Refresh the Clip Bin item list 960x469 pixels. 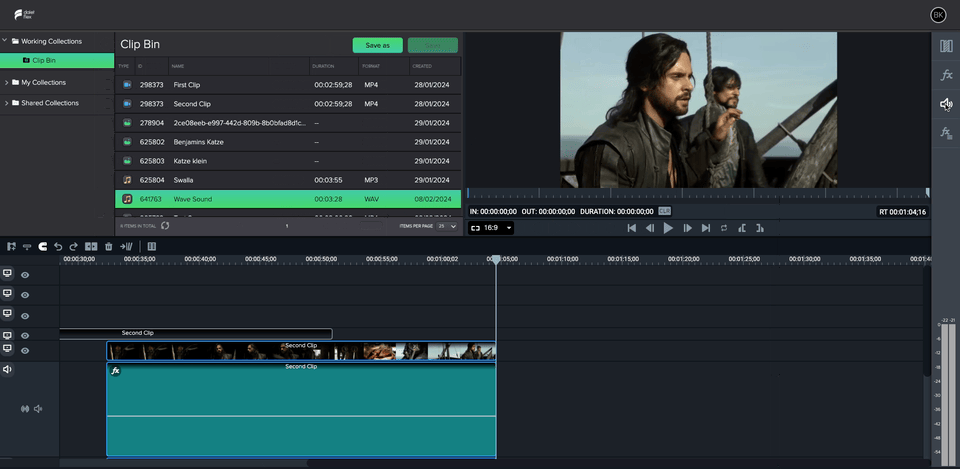pyautogui.click(x=165, y=225)
